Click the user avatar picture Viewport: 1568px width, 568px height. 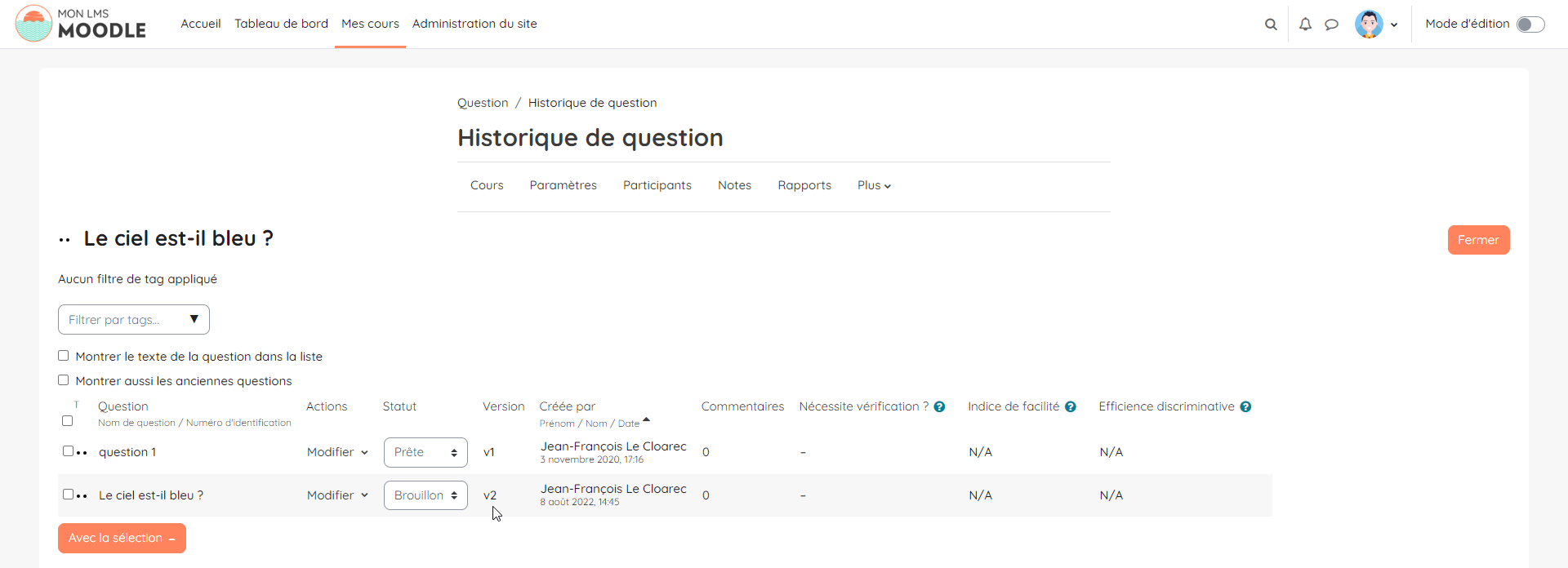[x=1369, y=24]
